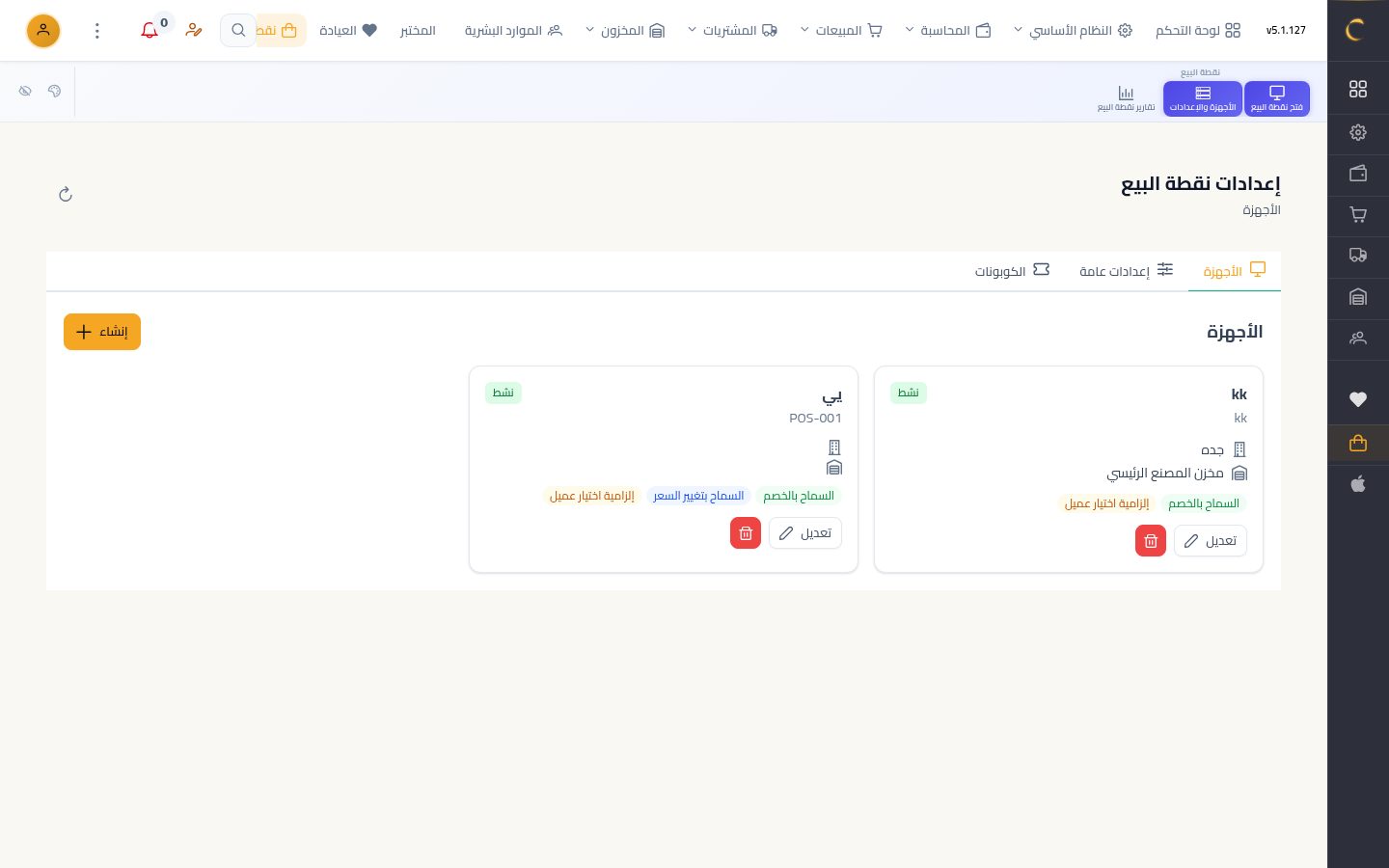Click تعديل on the kk device card
This screenshot has height=868, width=1389.
coord(1211,541)
